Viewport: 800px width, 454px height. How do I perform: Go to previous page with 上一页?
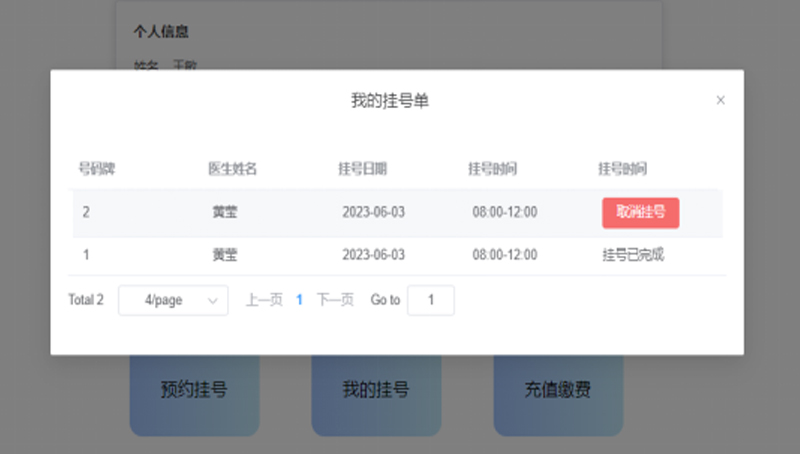point(264,300)
